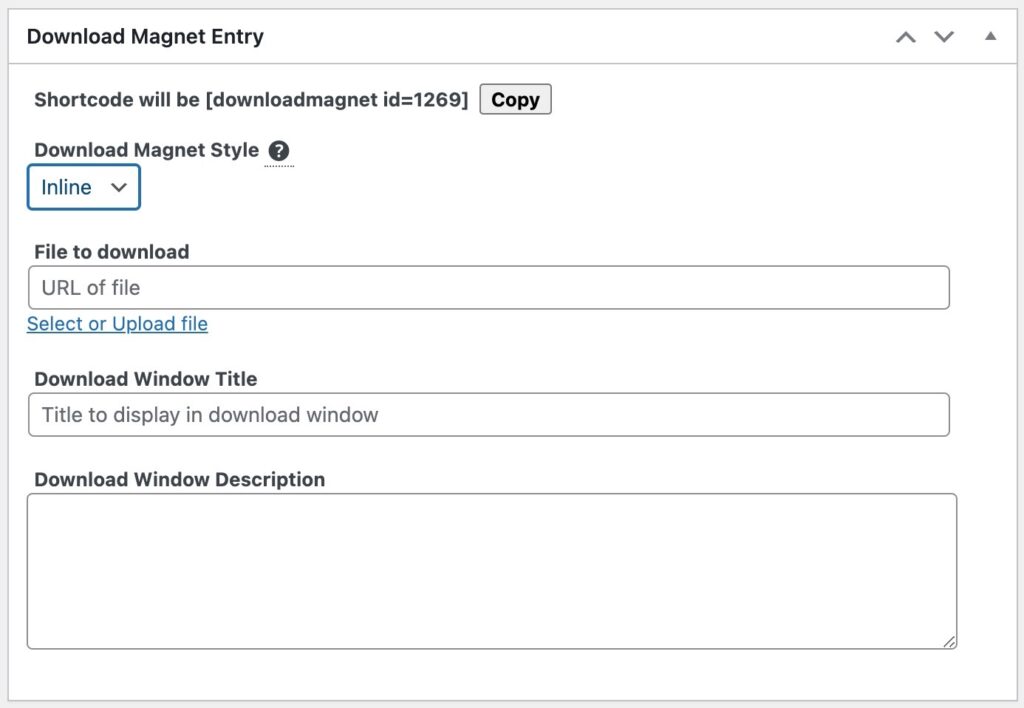Viewport: 1024px width, 708px height.
Task: Click the File to download label
Action: [112, 251]
